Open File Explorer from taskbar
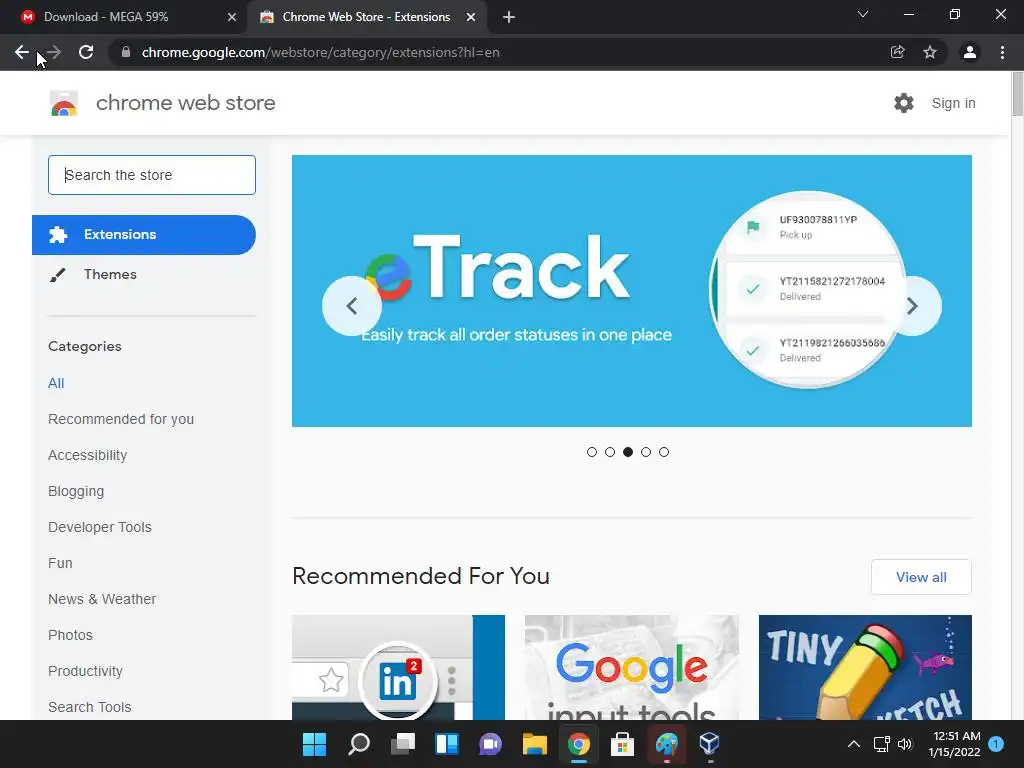1024x768 pixels. click(x=534, y=743)
